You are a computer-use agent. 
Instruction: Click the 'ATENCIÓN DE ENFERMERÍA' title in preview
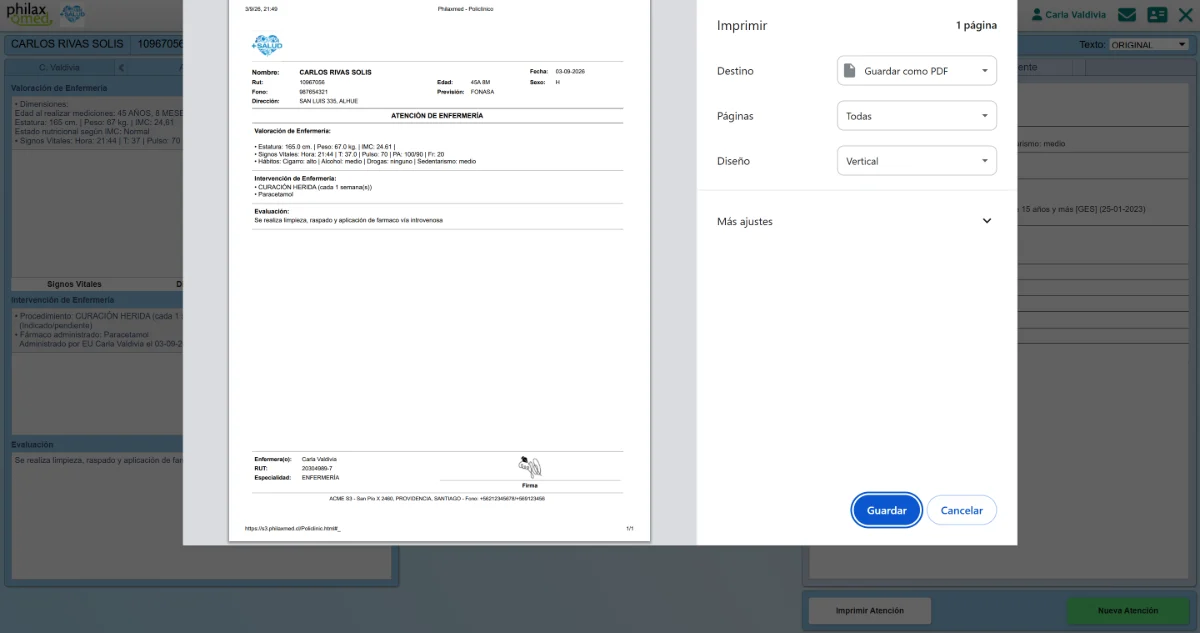coord(437,116)
